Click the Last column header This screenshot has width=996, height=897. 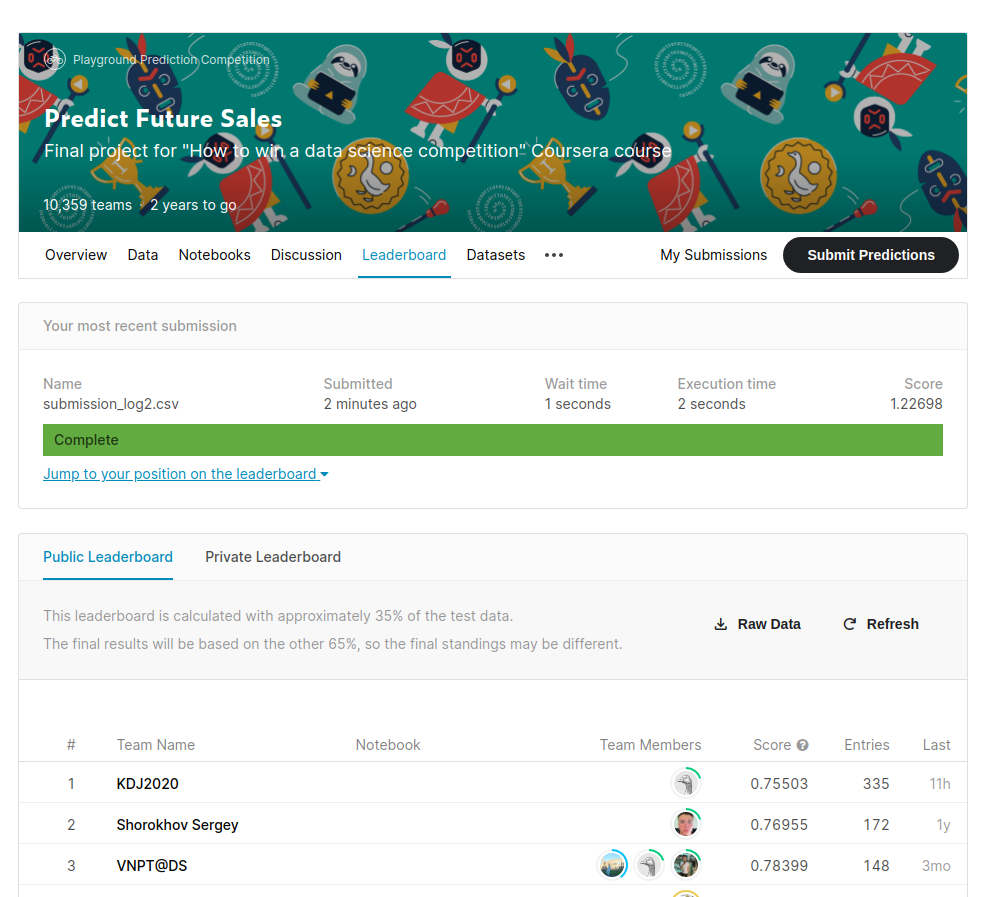pyautogui.click(x=936, y=745)
